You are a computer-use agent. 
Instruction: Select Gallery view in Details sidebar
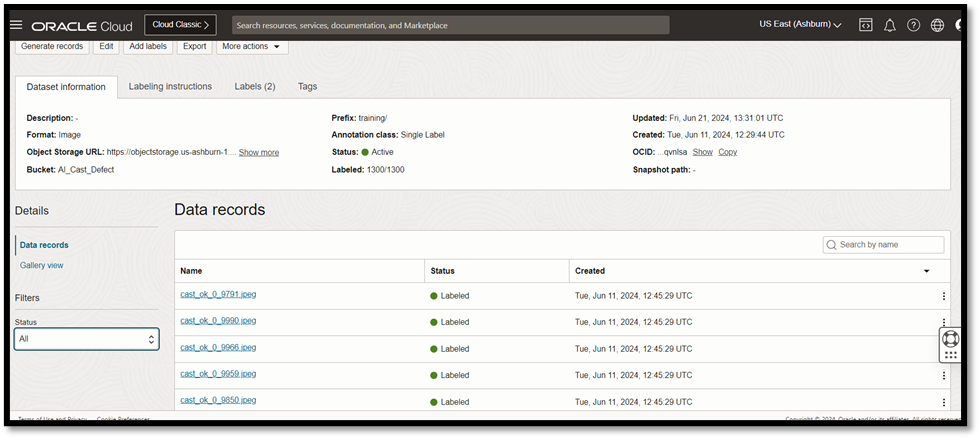pos(41,265)
